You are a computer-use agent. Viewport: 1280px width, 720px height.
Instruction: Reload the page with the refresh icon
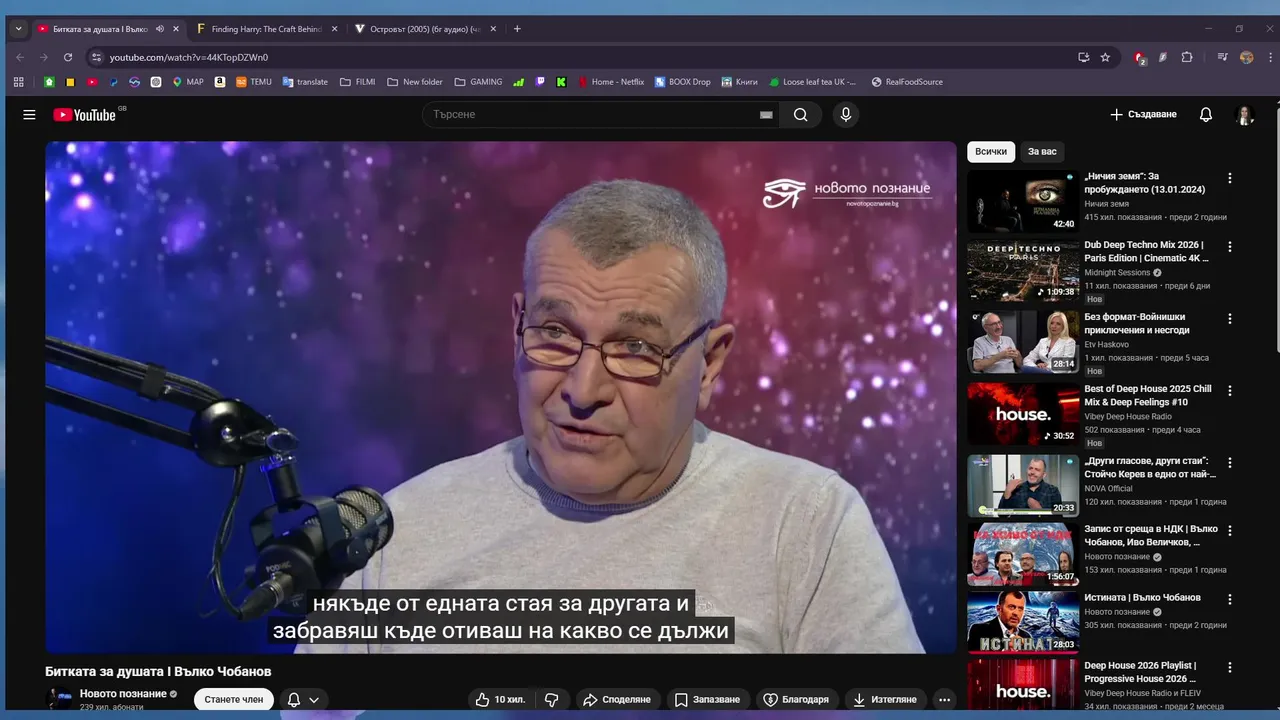68,58
